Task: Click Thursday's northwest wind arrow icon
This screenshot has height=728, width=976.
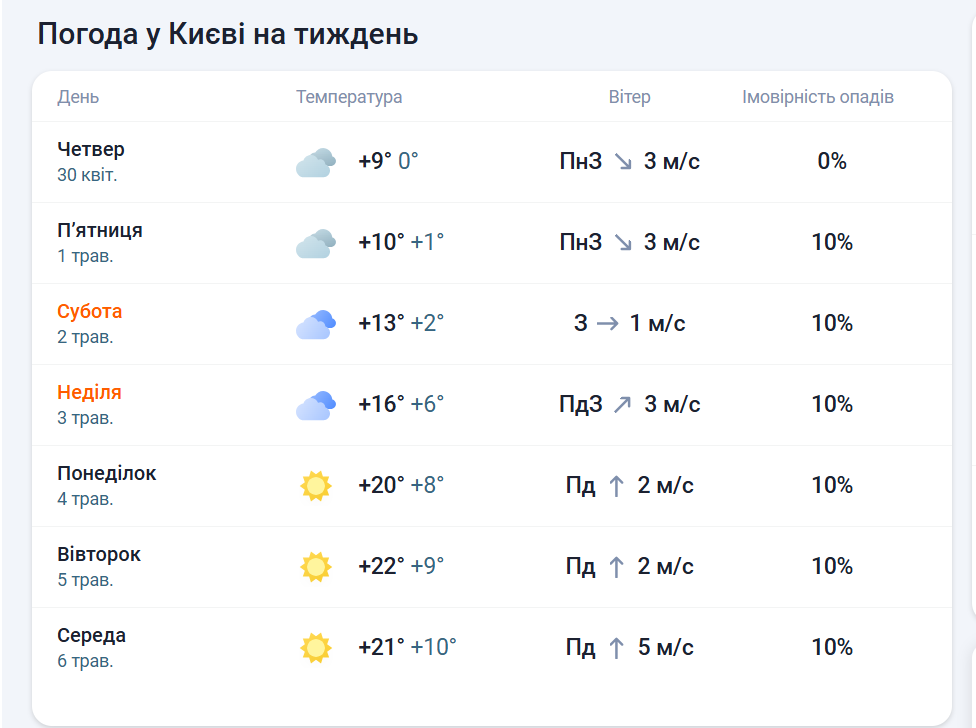Action: [623, 162]
